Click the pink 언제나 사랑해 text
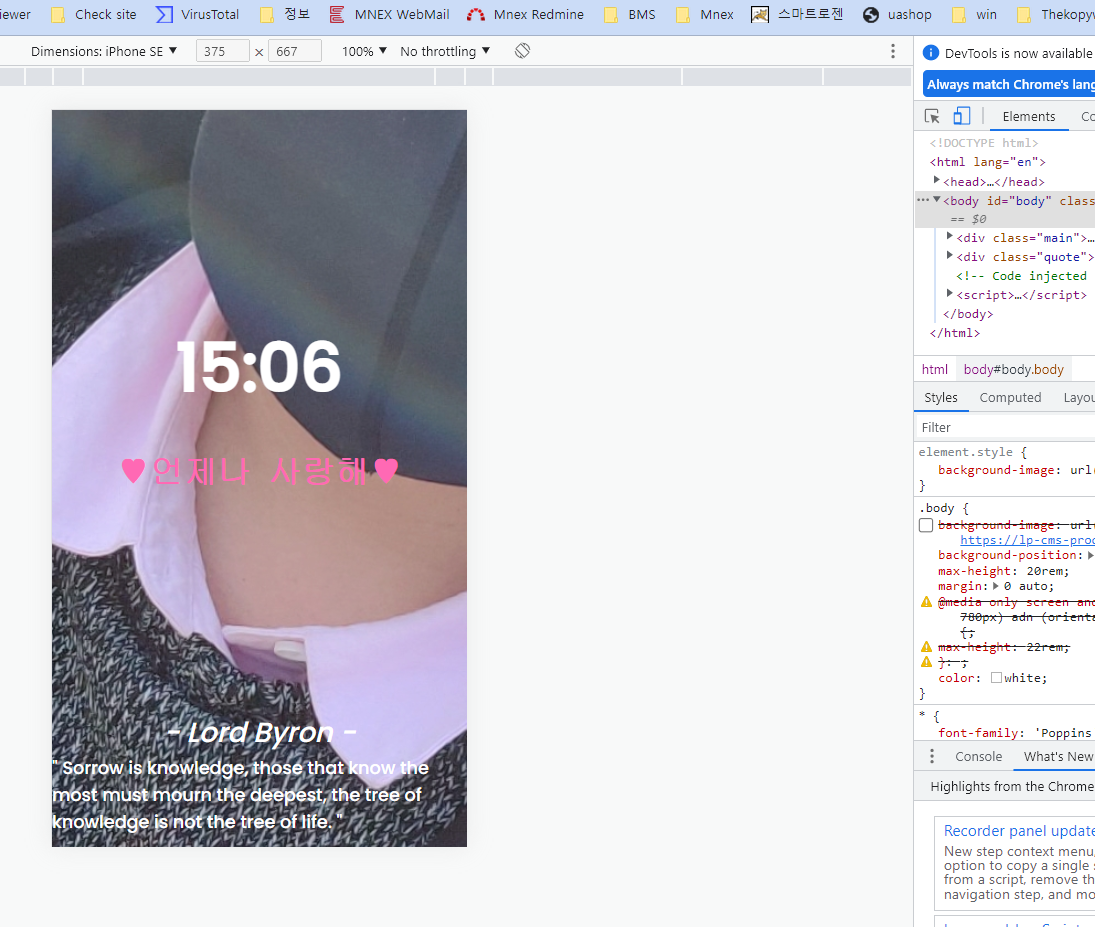 point(259,472)
